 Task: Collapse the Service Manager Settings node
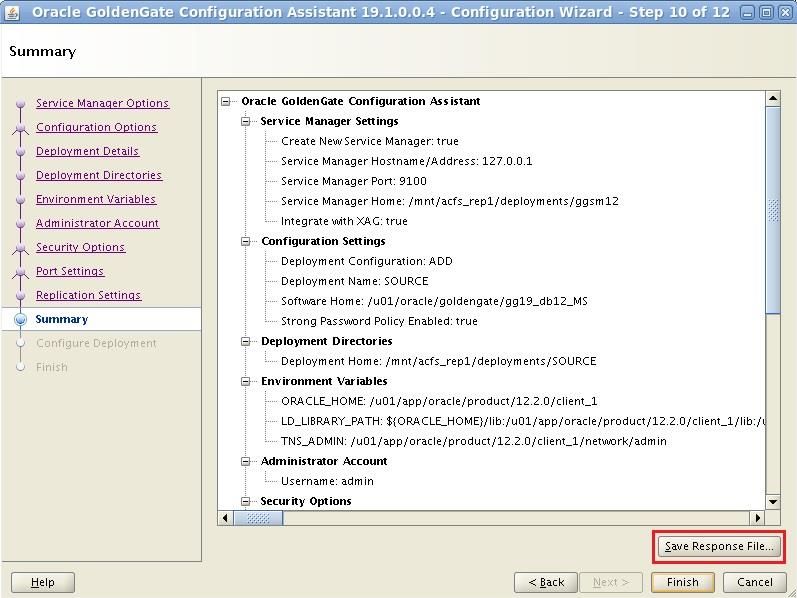246,122
